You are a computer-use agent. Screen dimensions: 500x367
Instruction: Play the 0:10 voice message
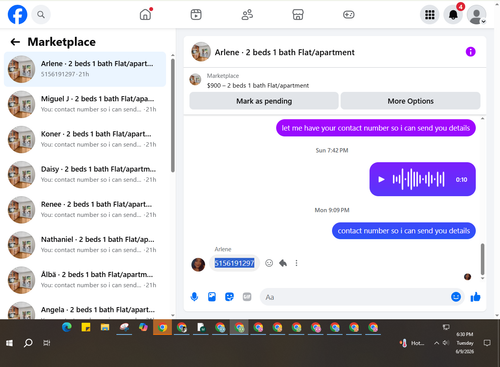381,179
